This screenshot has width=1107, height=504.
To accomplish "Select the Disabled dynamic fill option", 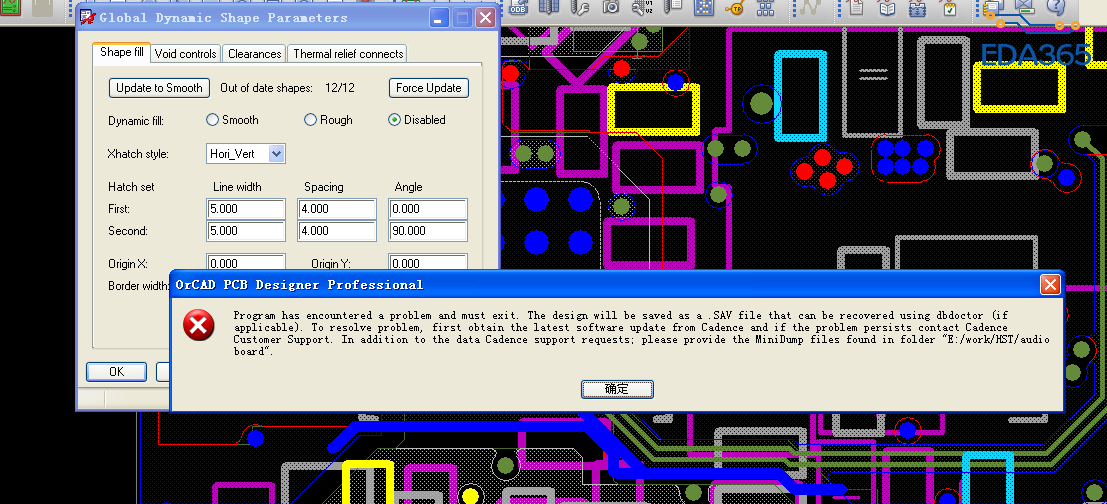I will pyautogui.click(x=395, y=120).
